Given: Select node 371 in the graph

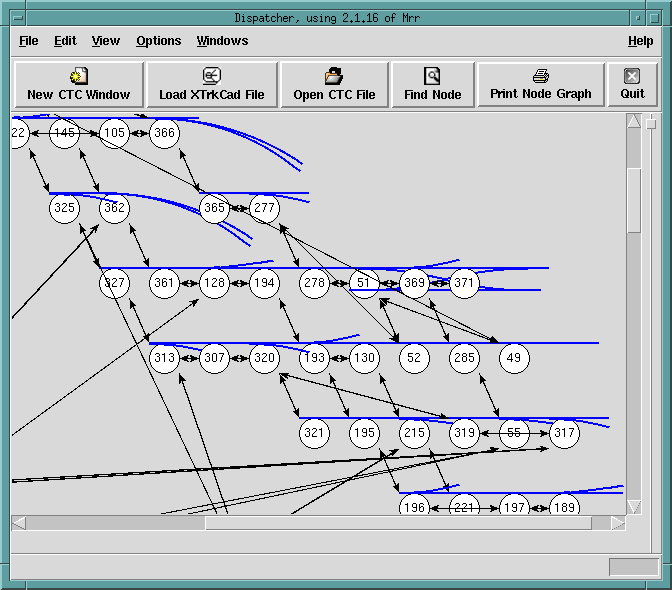Looking at the screenshot, I should (x=464, y=283).
